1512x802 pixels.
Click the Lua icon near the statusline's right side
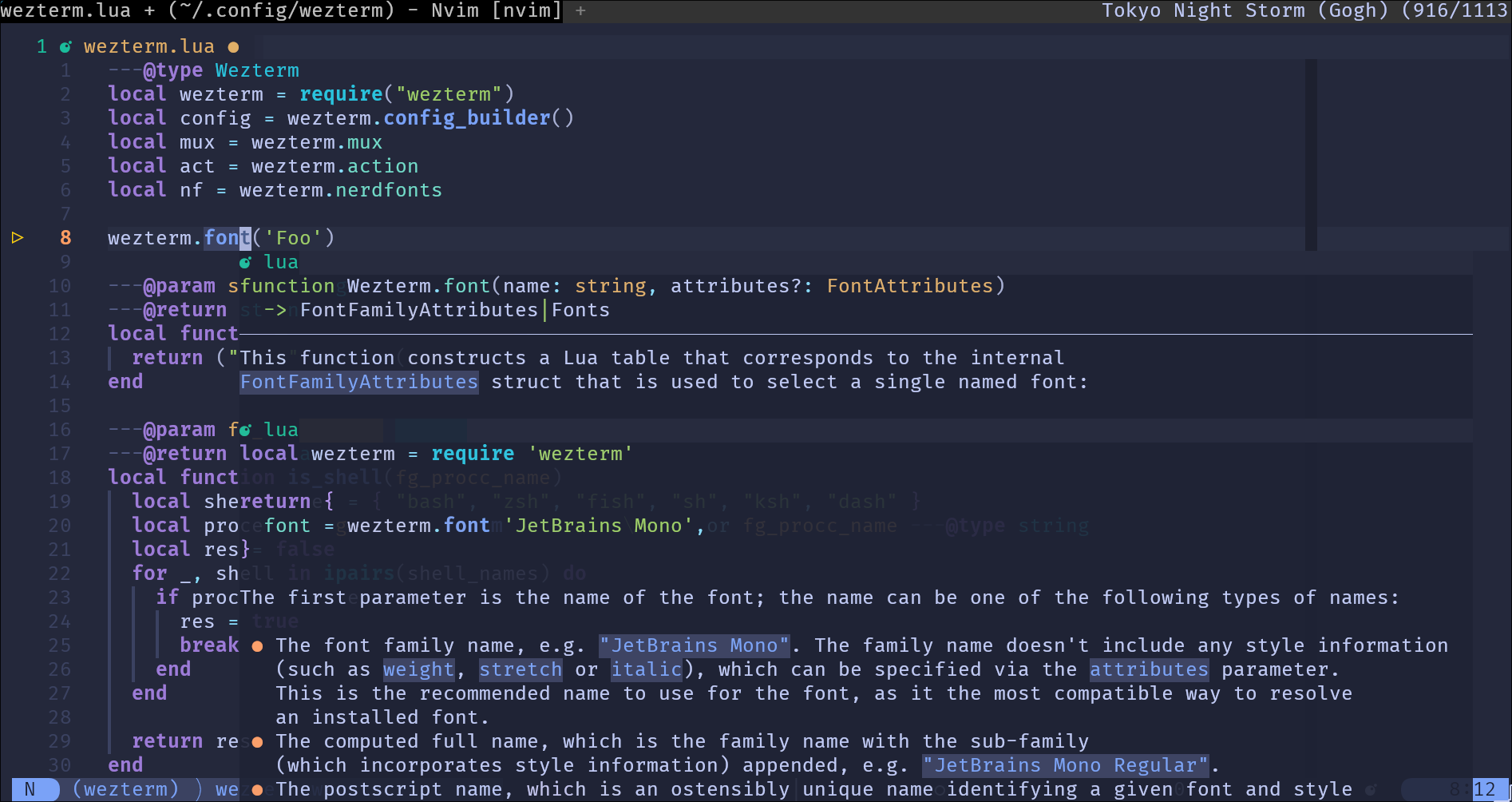(x=1371, y=789)
